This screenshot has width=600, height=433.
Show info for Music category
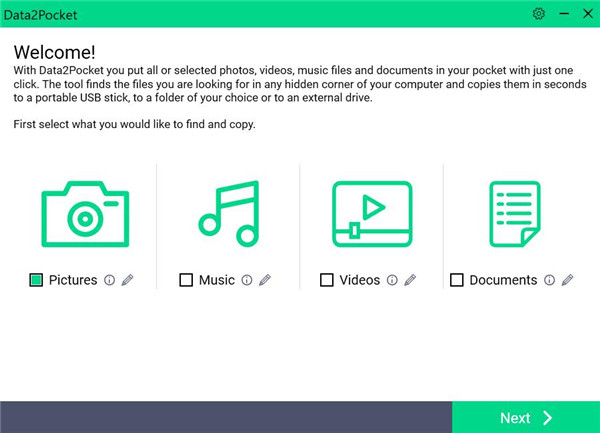[247, 280]
